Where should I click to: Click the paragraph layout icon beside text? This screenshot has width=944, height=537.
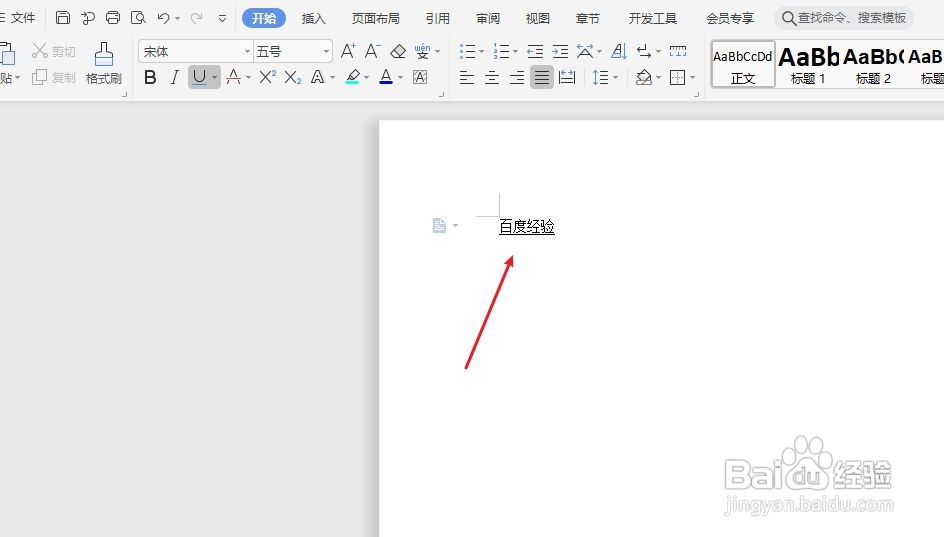pos(439,226)
